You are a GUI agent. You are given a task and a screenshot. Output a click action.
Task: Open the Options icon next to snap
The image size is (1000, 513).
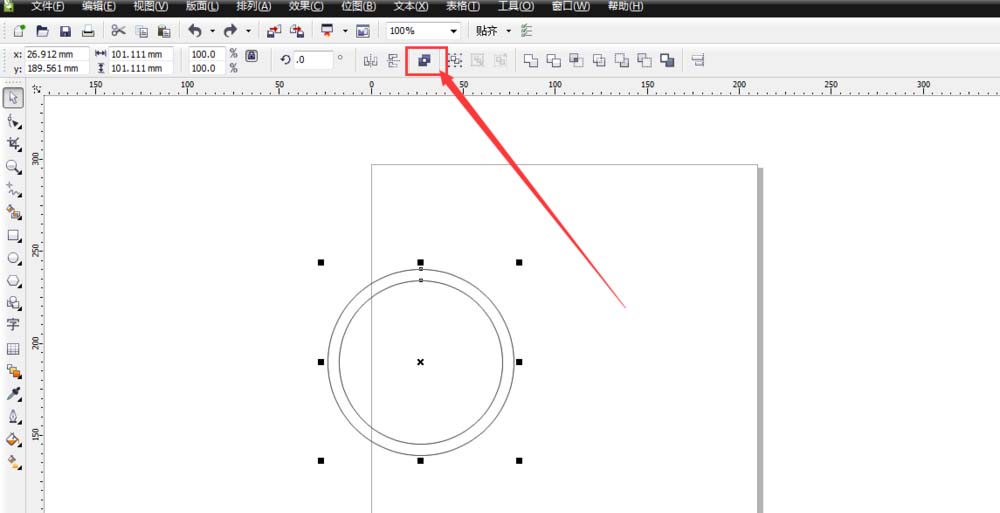click(526, 31)
